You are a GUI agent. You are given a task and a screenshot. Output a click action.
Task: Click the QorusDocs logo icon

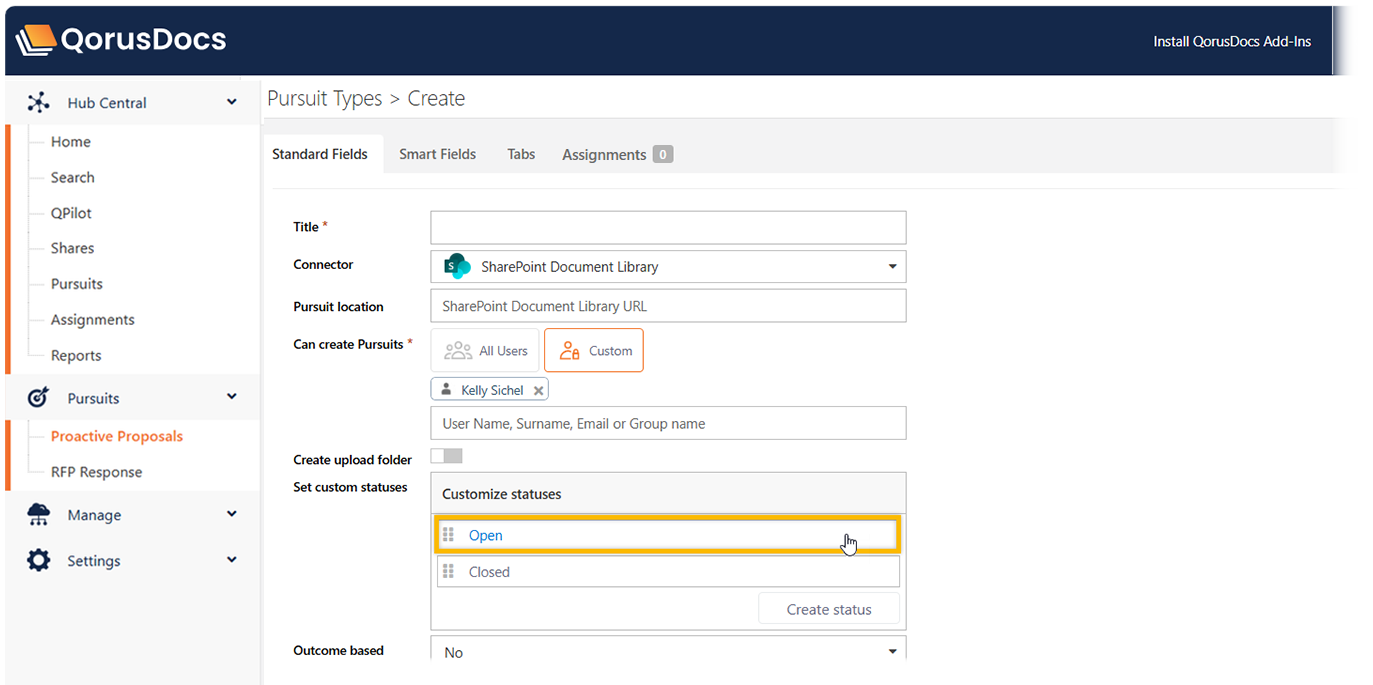tap(36, 41)
